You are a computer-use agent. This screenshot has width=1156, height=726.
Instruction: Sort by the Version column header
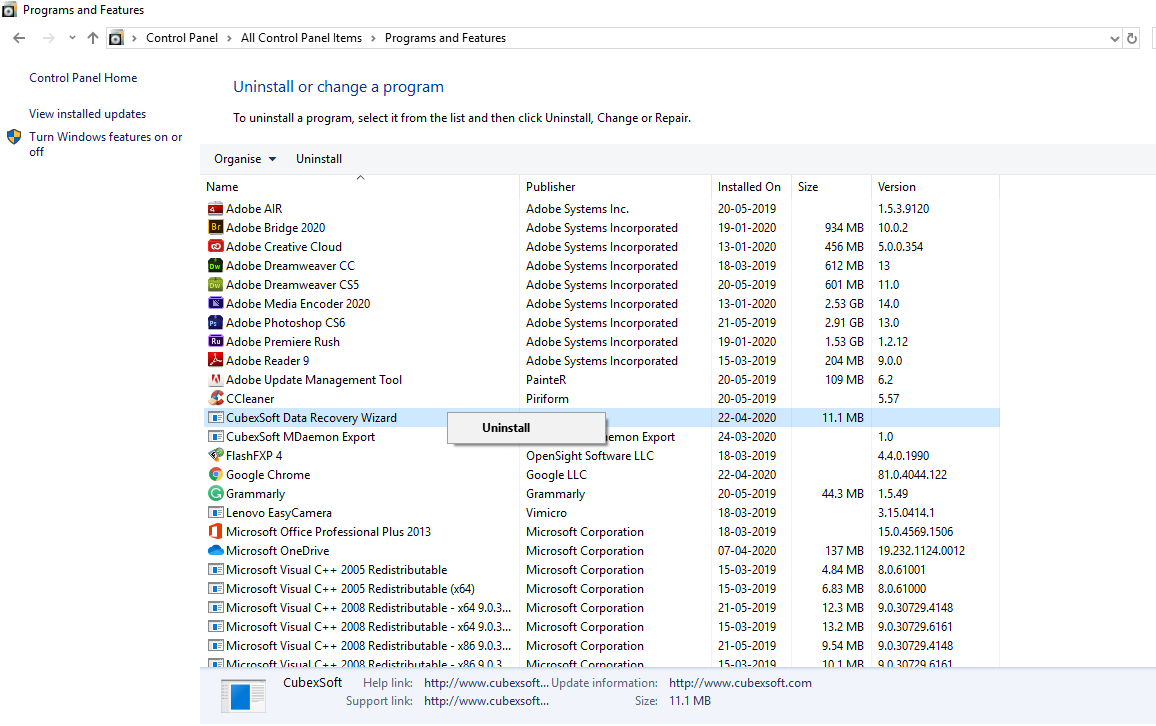pyautogui.click(x=896, y=187)
